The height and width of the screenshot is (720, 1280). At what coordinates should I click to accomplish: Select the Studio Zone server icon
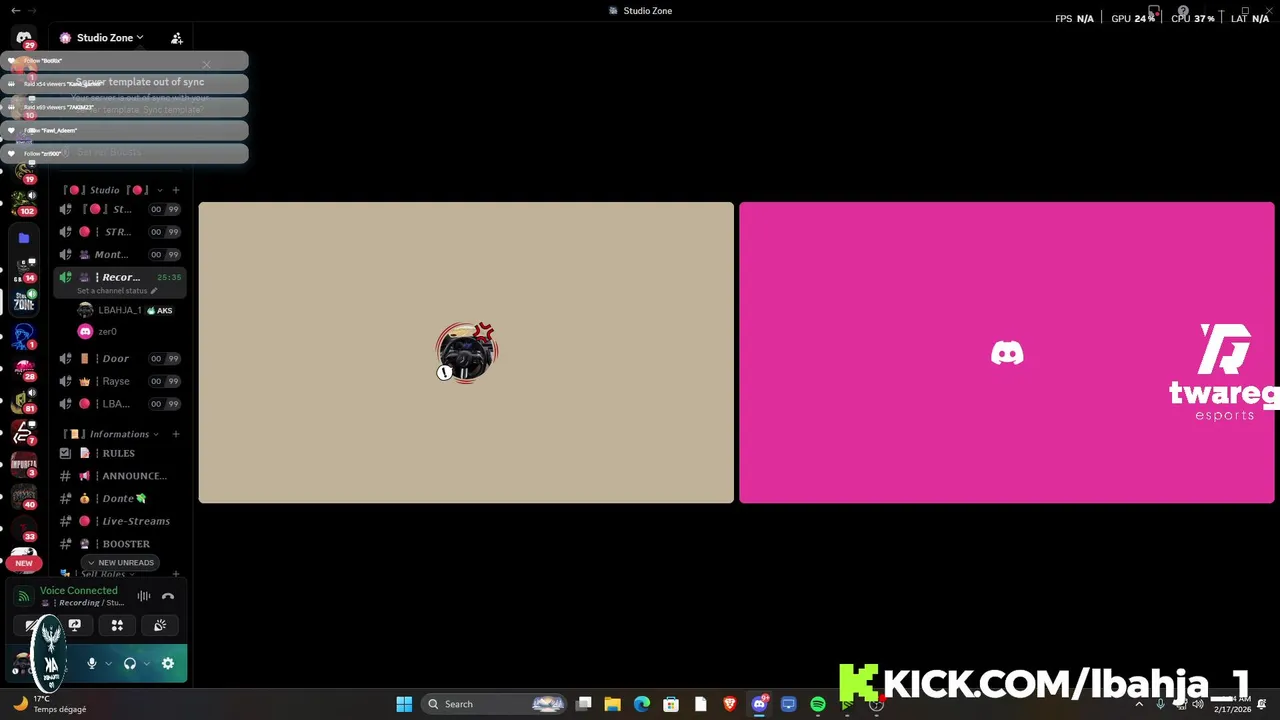24,300
